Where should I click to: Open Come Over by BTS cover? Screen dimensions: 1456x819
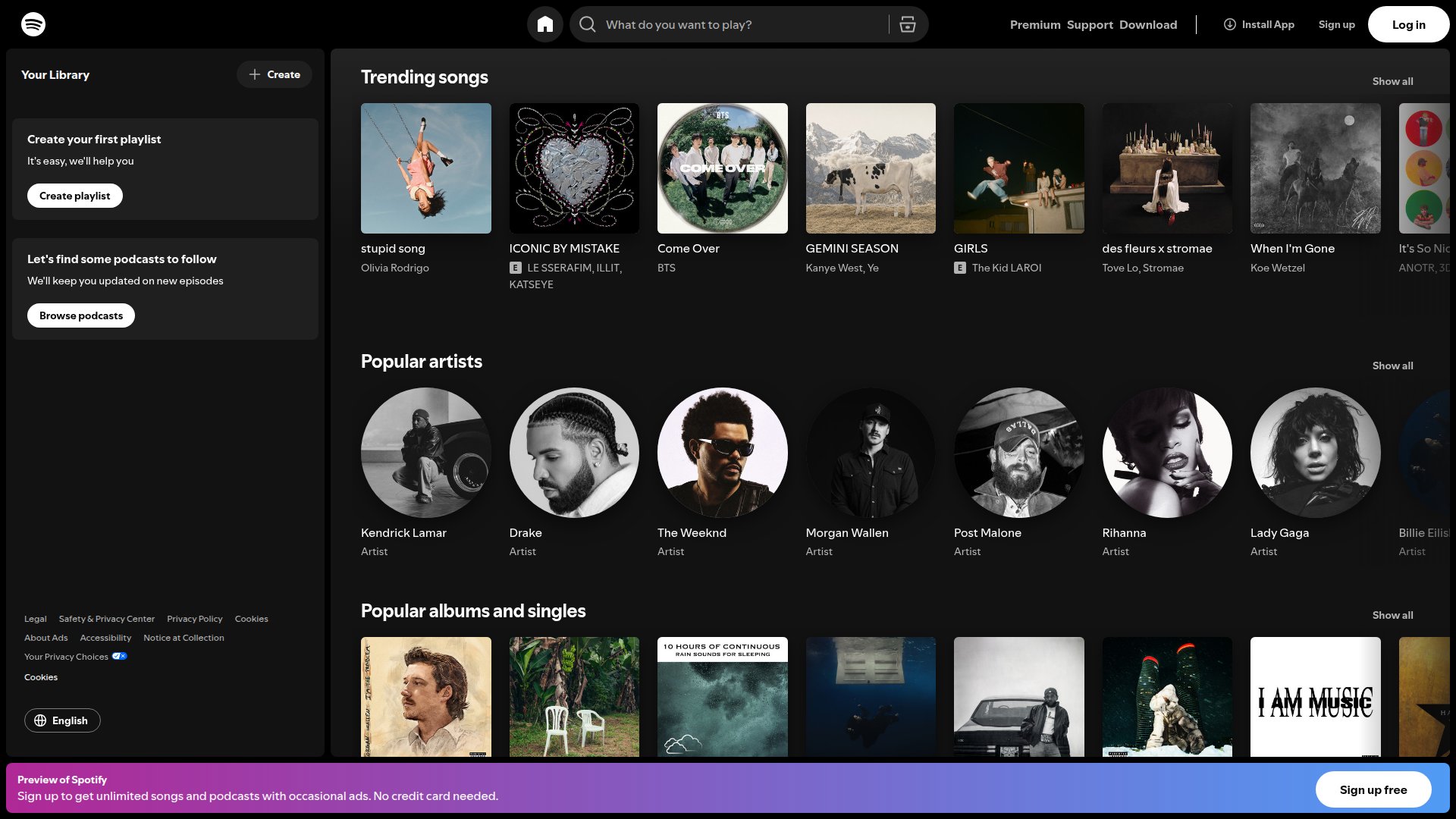click(723, 168)
